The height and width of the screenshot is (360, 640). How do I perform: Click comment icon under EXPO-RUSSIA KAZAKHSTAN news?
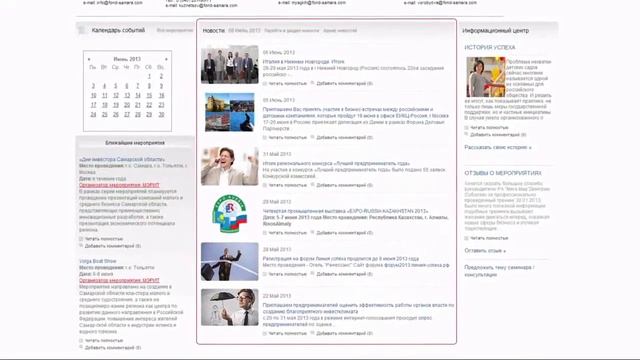click(x=313, y=232)
